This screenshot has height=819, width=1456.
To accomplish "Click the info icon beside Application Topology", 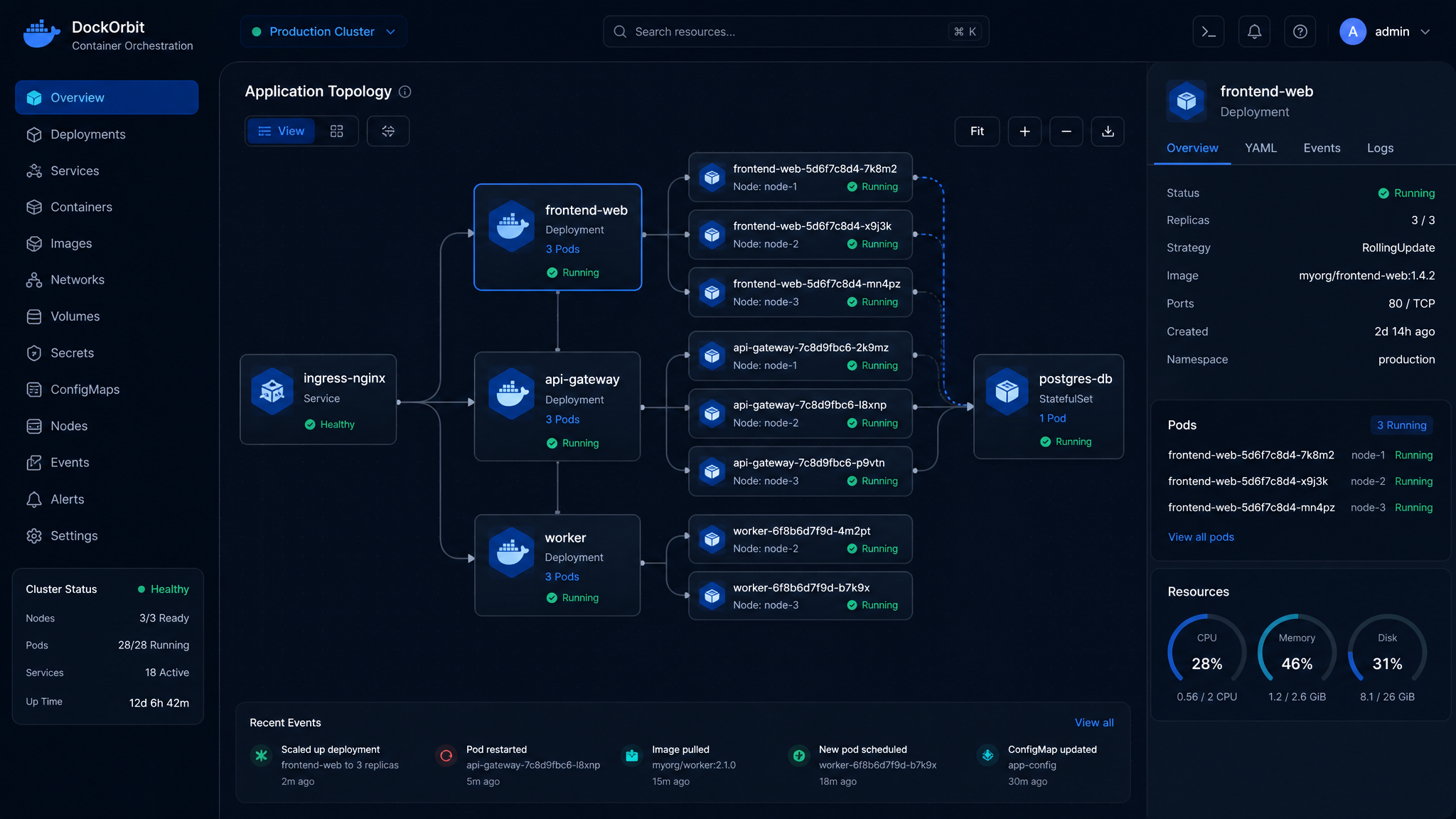I will click(x=405, y=92).
